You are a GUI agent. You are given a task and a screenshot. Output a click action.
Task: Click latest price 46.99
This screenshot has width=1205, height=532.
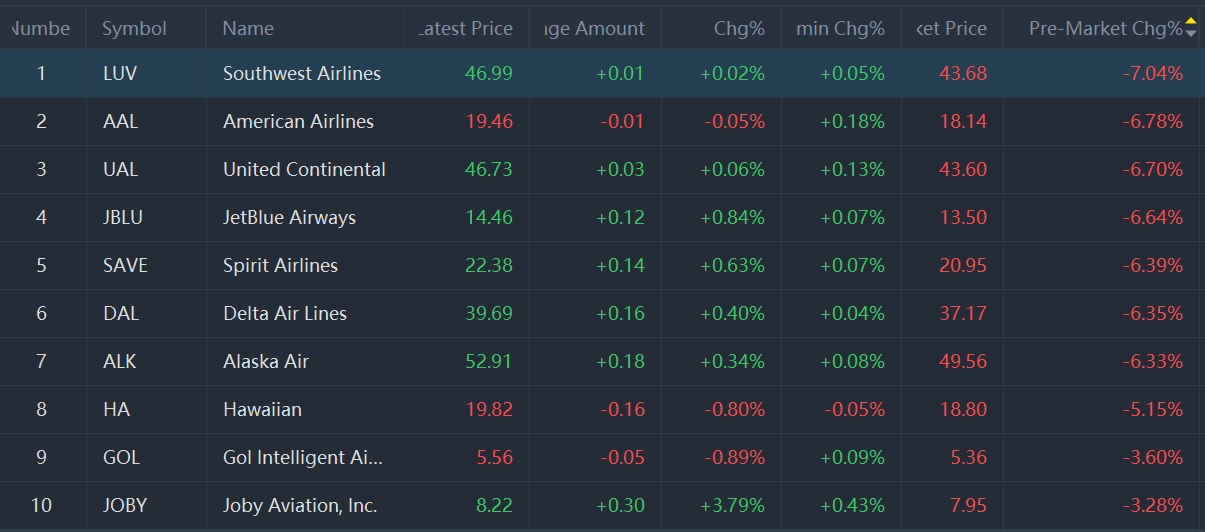coord(489,73)
